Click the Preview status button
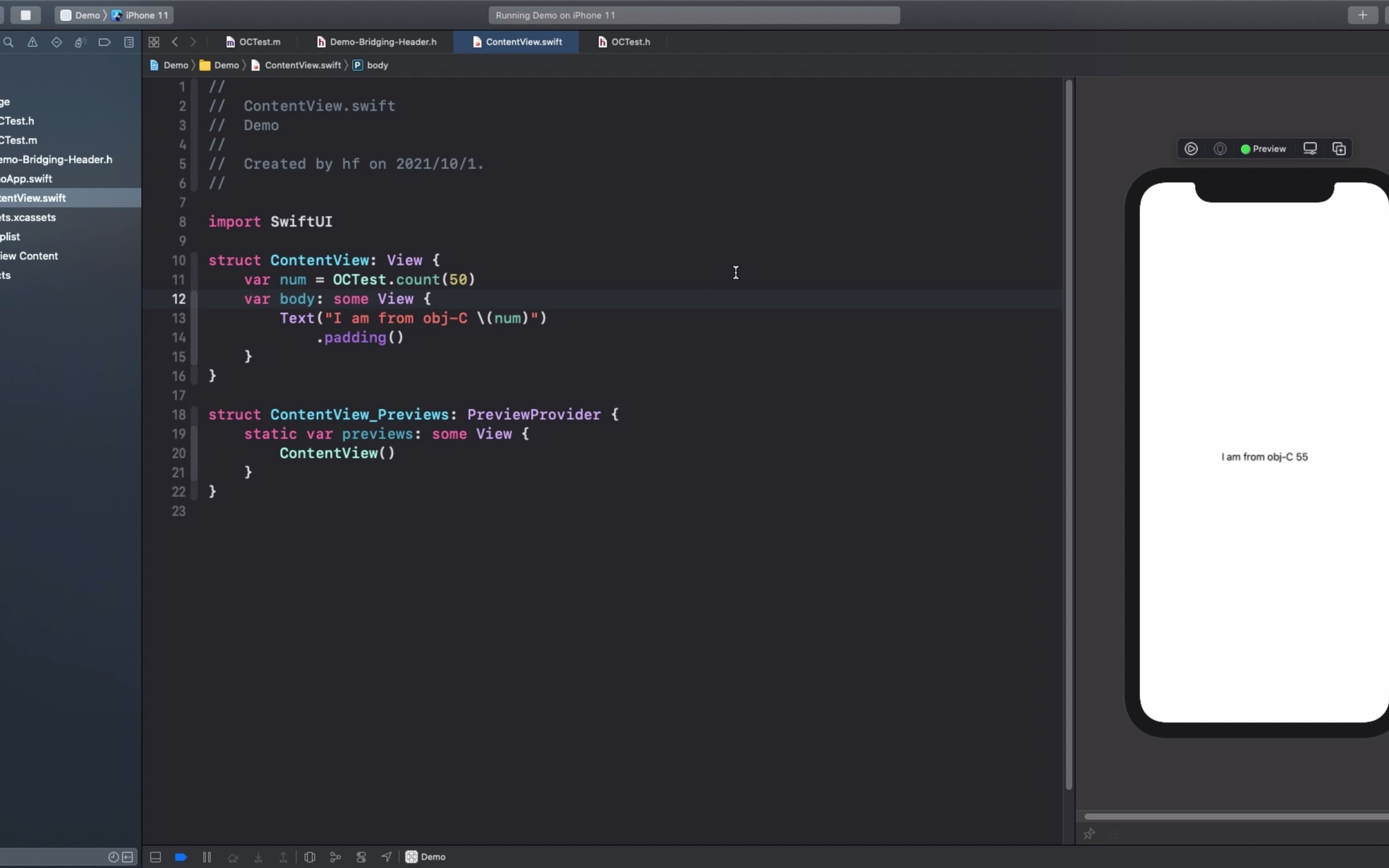The width and height of the screenshot is (1389, 868). [x=1263, y=149]
